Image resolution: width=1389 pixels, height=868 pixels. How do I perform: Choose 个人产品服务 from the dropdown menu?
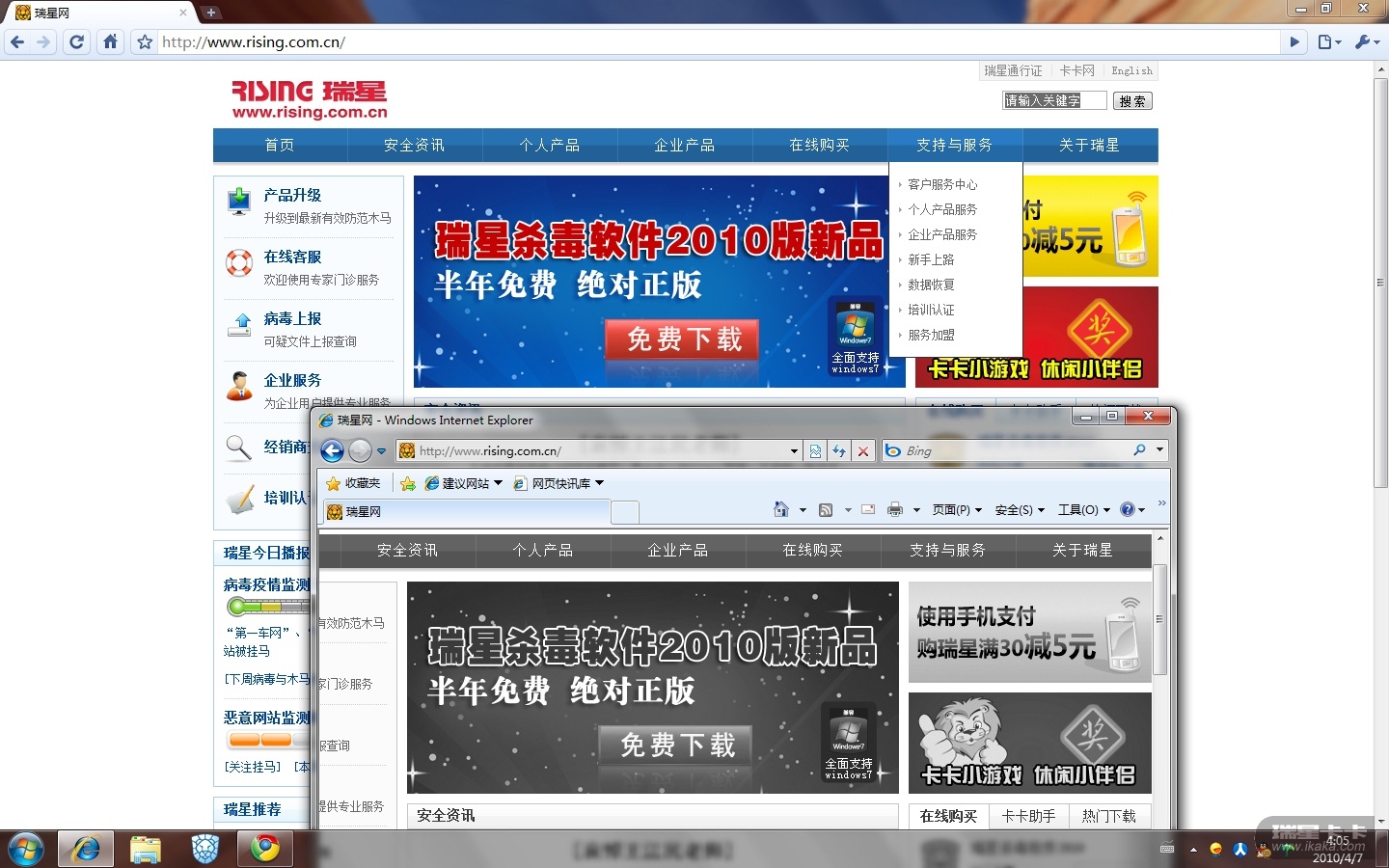(x=942, y=209)
